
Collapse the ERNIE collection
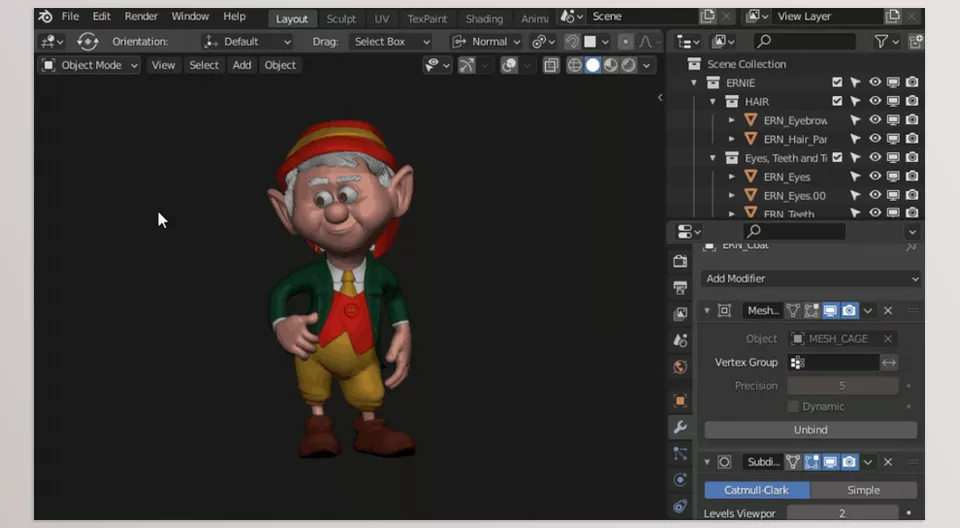[x=694, y=83]
